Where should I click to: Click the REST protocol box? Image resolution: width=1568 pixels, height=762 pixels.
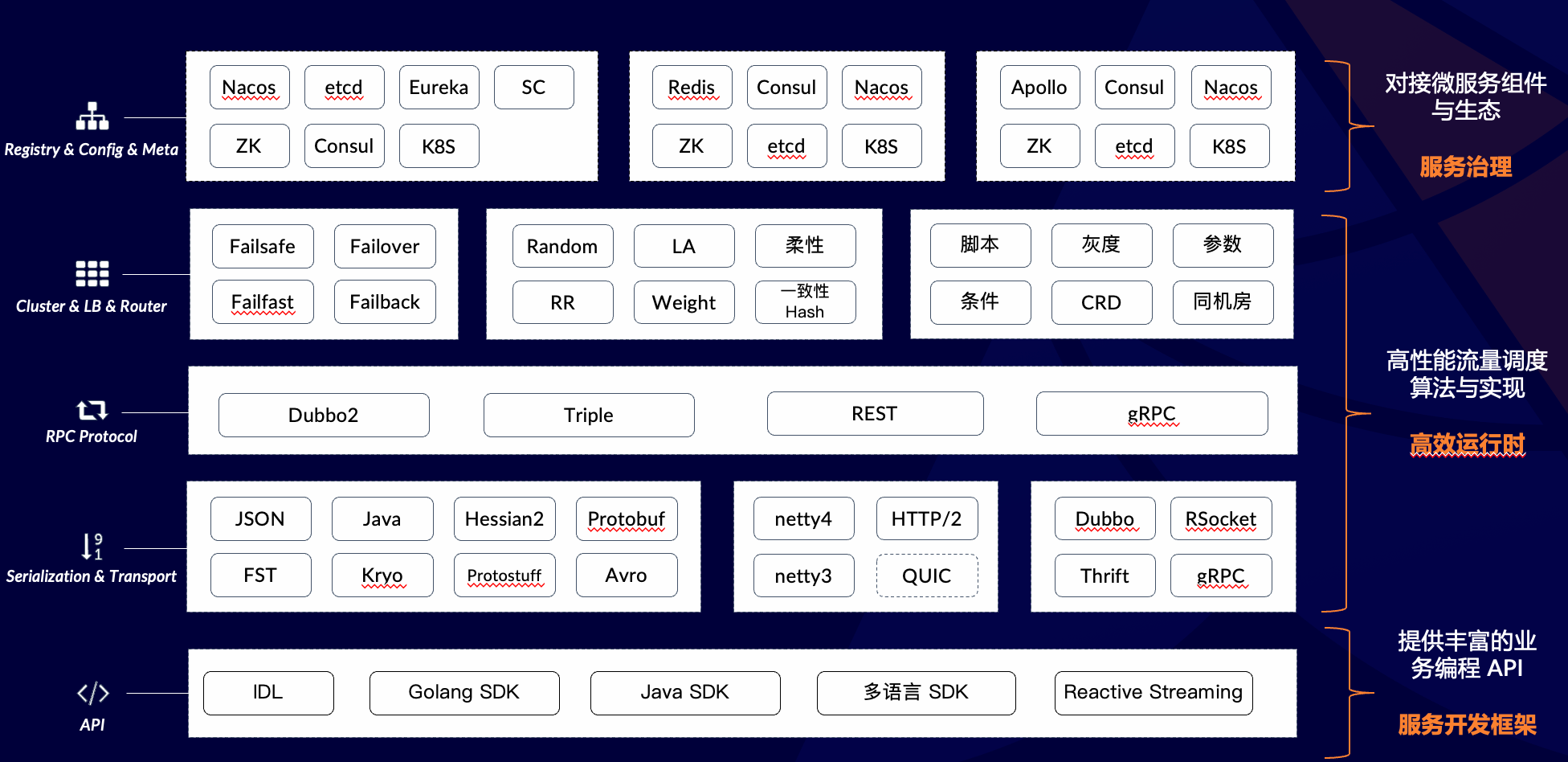coord(875,414)
